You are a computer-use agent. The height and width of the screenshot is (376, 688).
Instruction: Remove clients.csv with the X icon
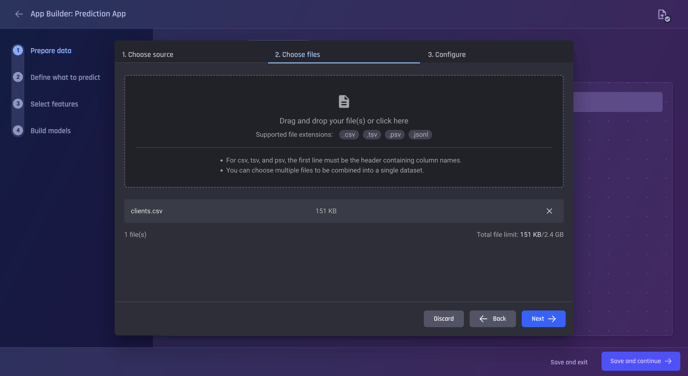(x=549, y=211)
